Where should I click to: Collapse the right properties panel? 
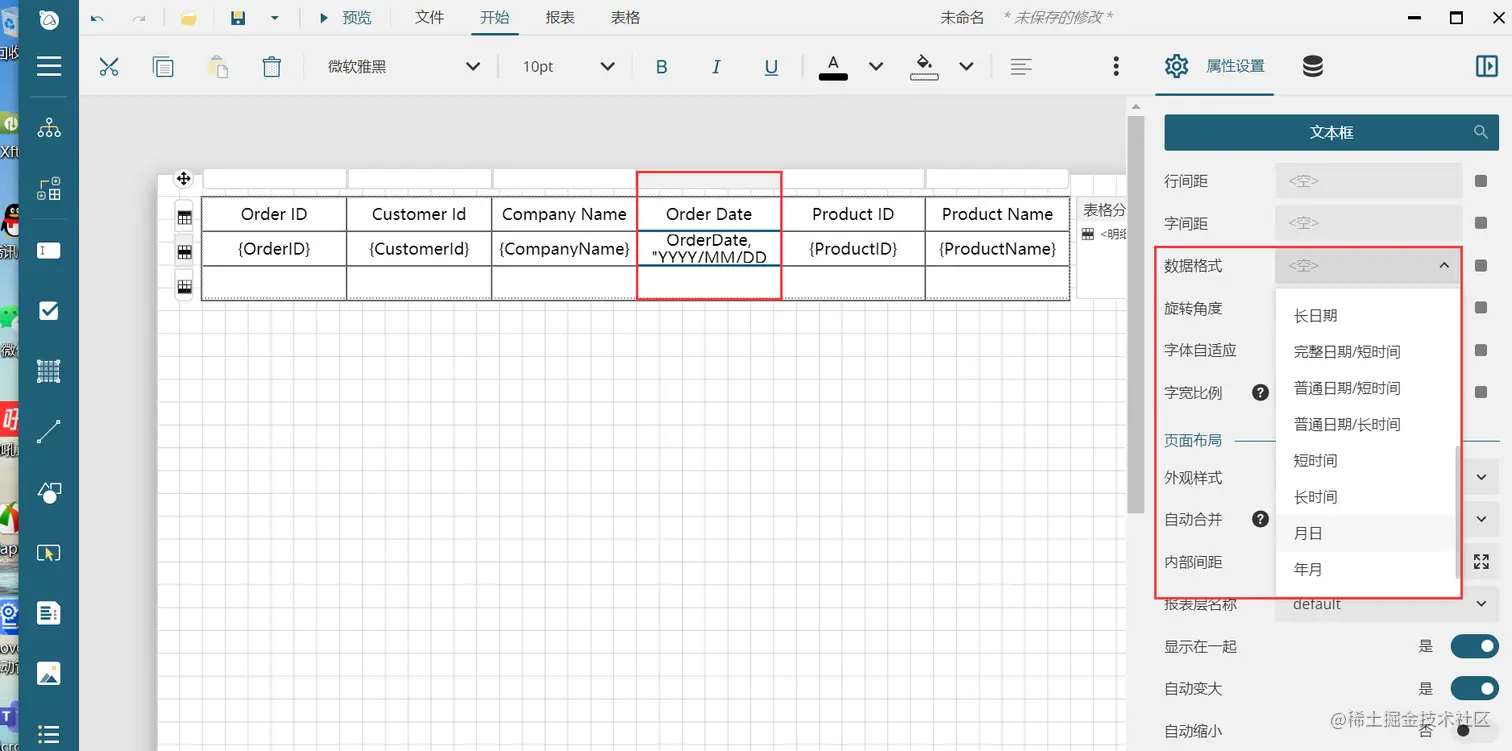(1486, 66)
